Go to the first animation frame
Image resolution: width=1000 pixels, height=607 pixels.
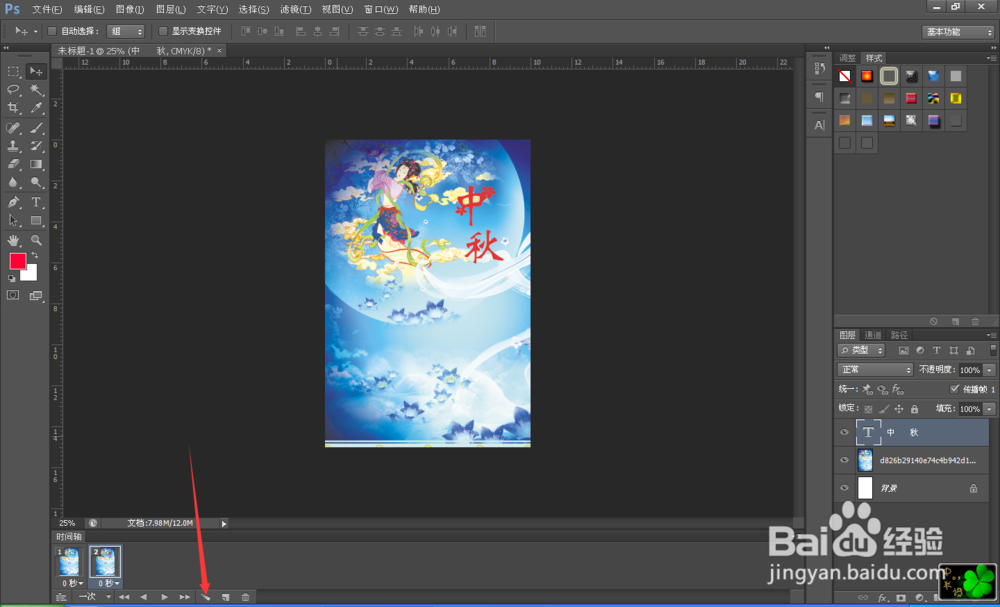(124, 597)
